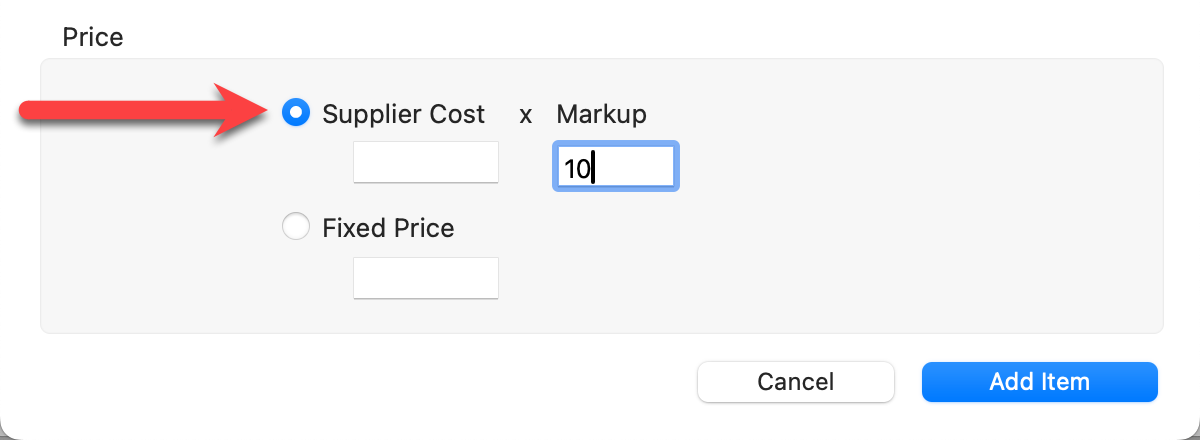Focus the Supplier Cost amount field
This screenshot has width=1200, height=440.
tap(426, 162)
